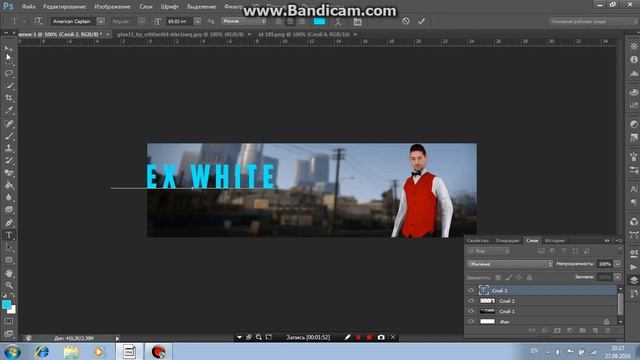Switch to the История panel tab
Viewport: 640px width, 360px height.
tap(555, 240)
